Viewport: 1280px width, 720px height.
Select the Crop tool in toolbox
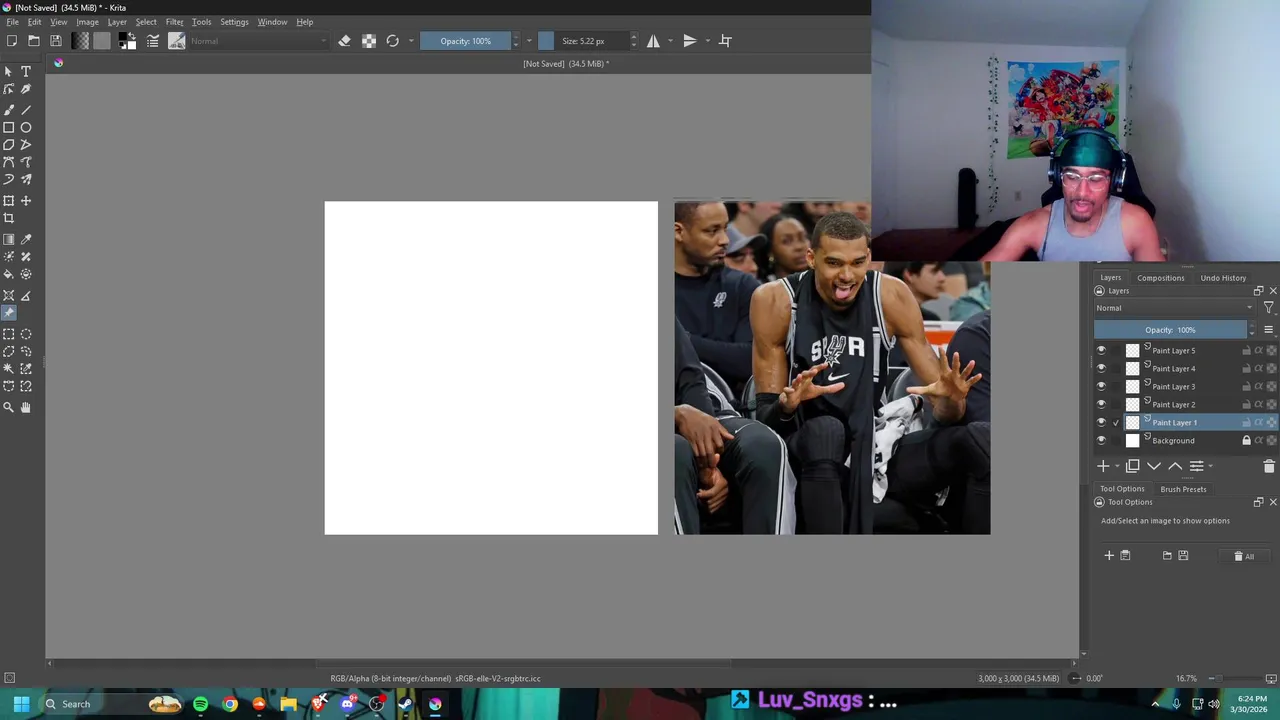[x=9, y=218]
